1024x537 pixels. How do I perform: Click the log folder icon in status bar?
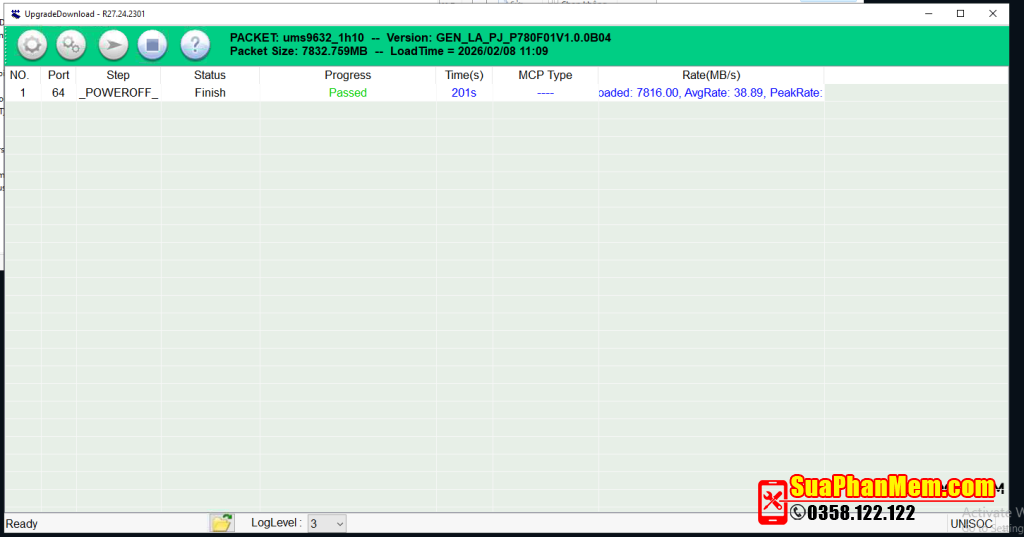pos(221,523)
